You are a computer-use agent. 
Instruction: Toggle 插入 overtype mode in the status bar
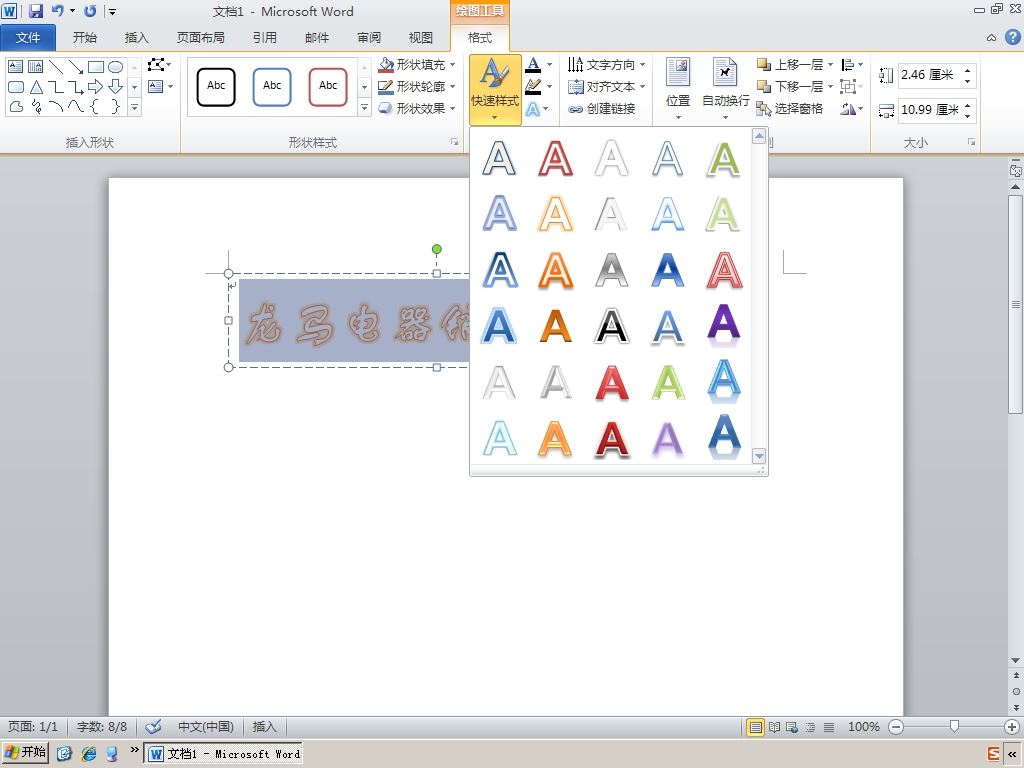[x=264, y=727]
